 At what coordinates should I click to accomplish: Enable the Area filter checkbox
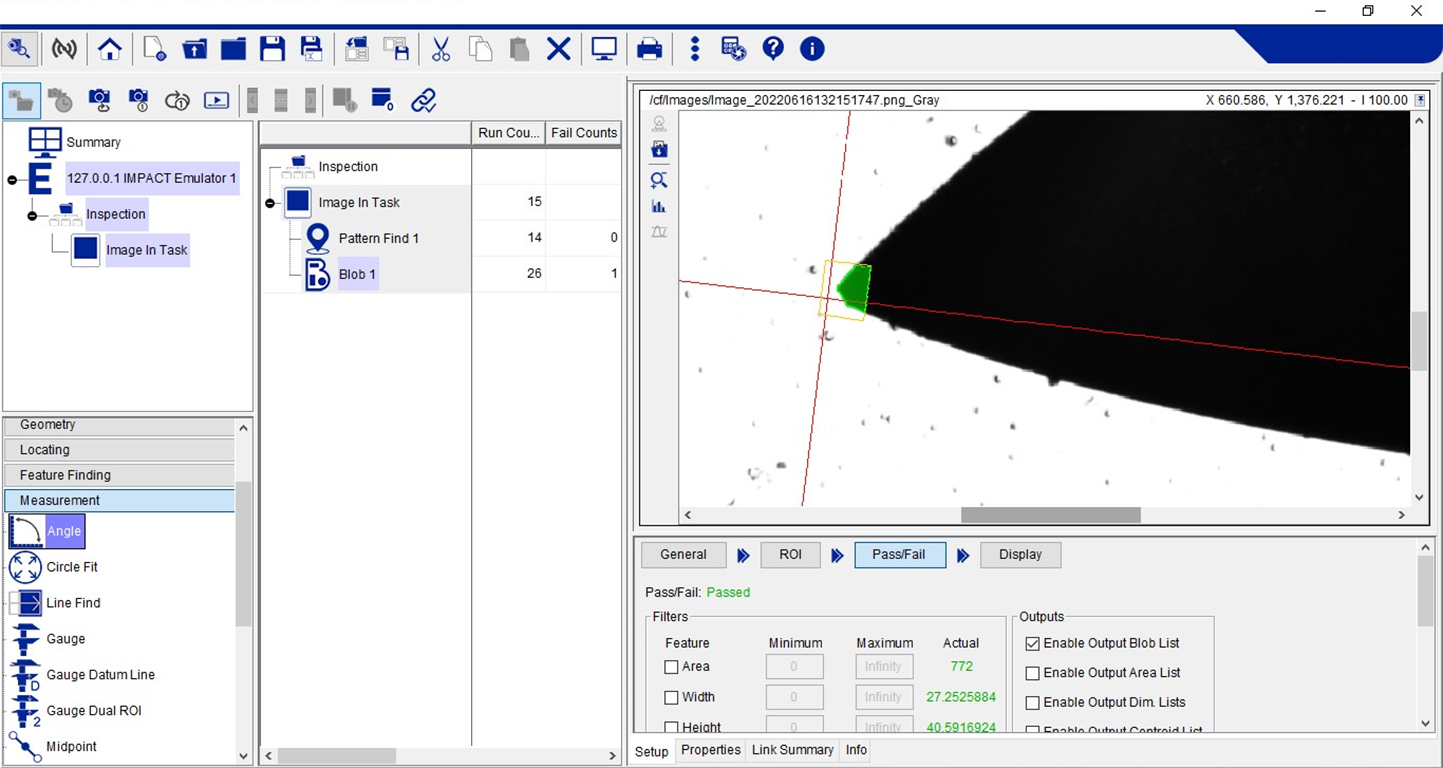[x=672, y=667]
